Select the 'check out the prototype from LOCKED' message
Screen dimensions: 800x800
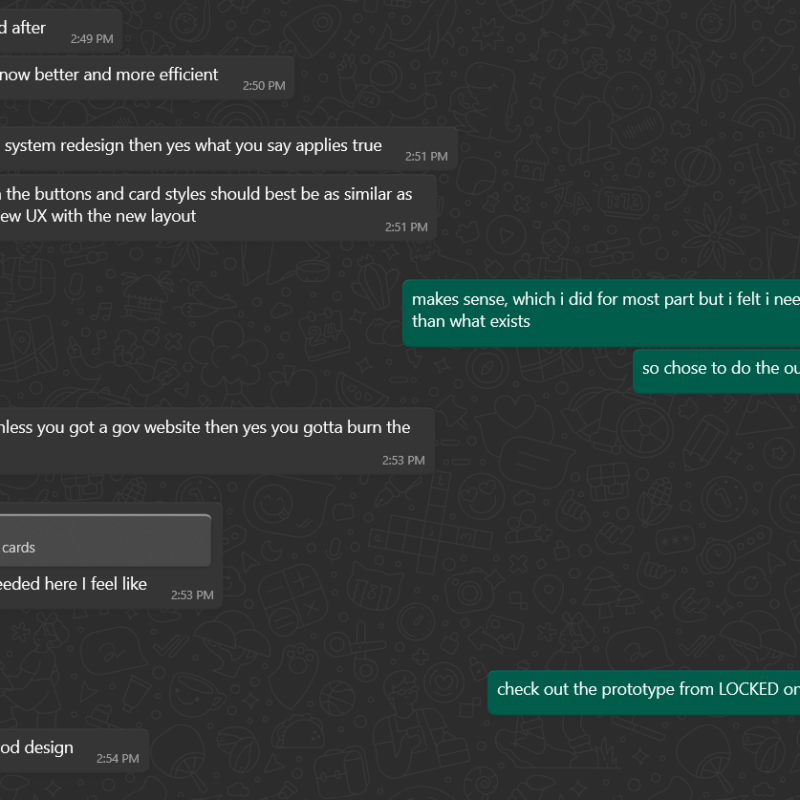coord(644,692)
